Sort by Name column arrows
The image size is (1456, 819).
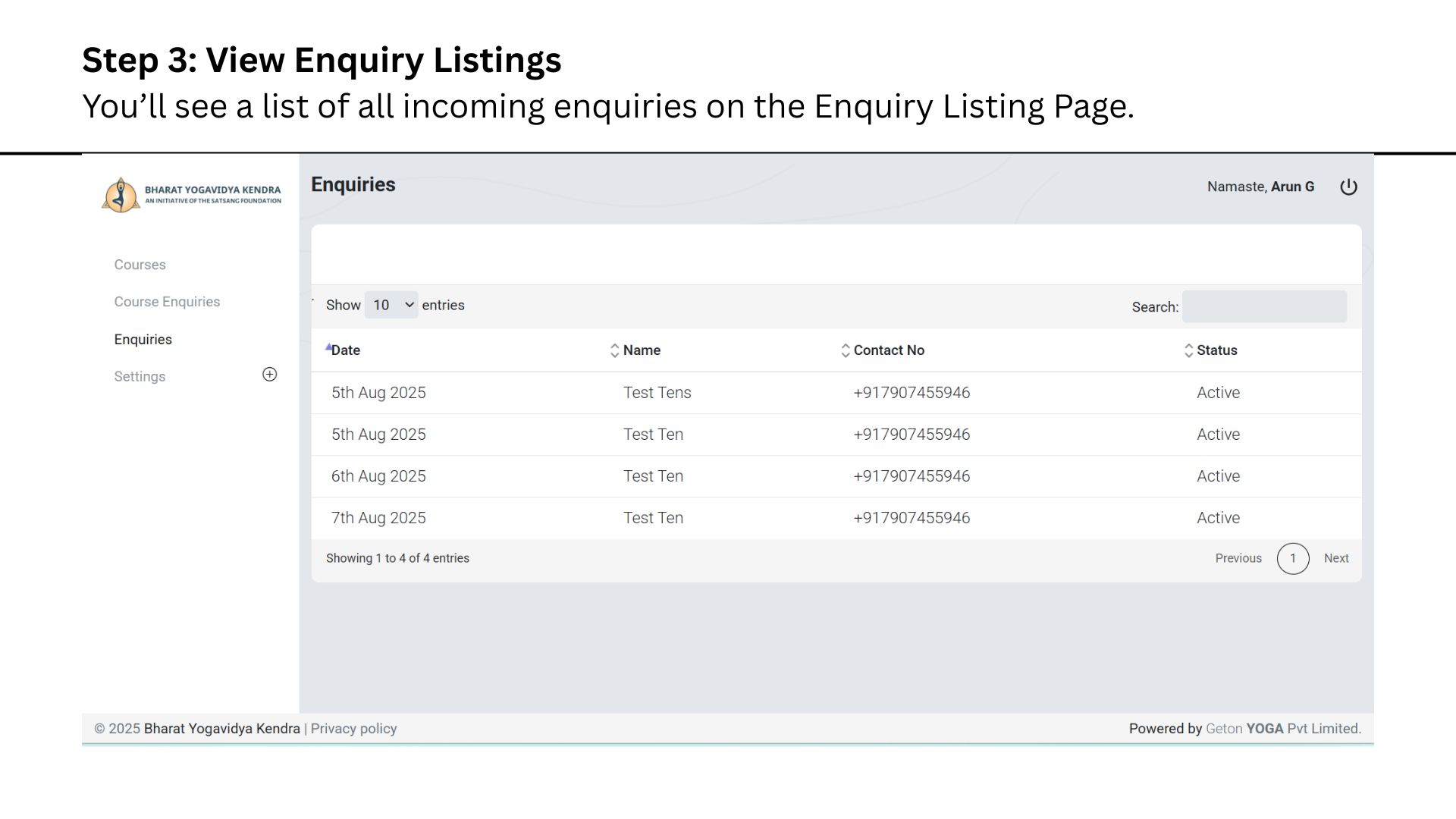coord(614,350)
